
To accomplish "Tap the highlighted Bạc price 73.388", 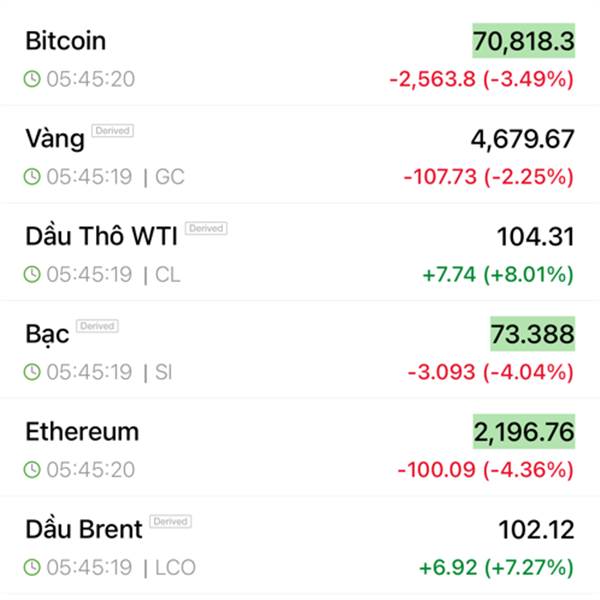I will [x=532, y=334].
